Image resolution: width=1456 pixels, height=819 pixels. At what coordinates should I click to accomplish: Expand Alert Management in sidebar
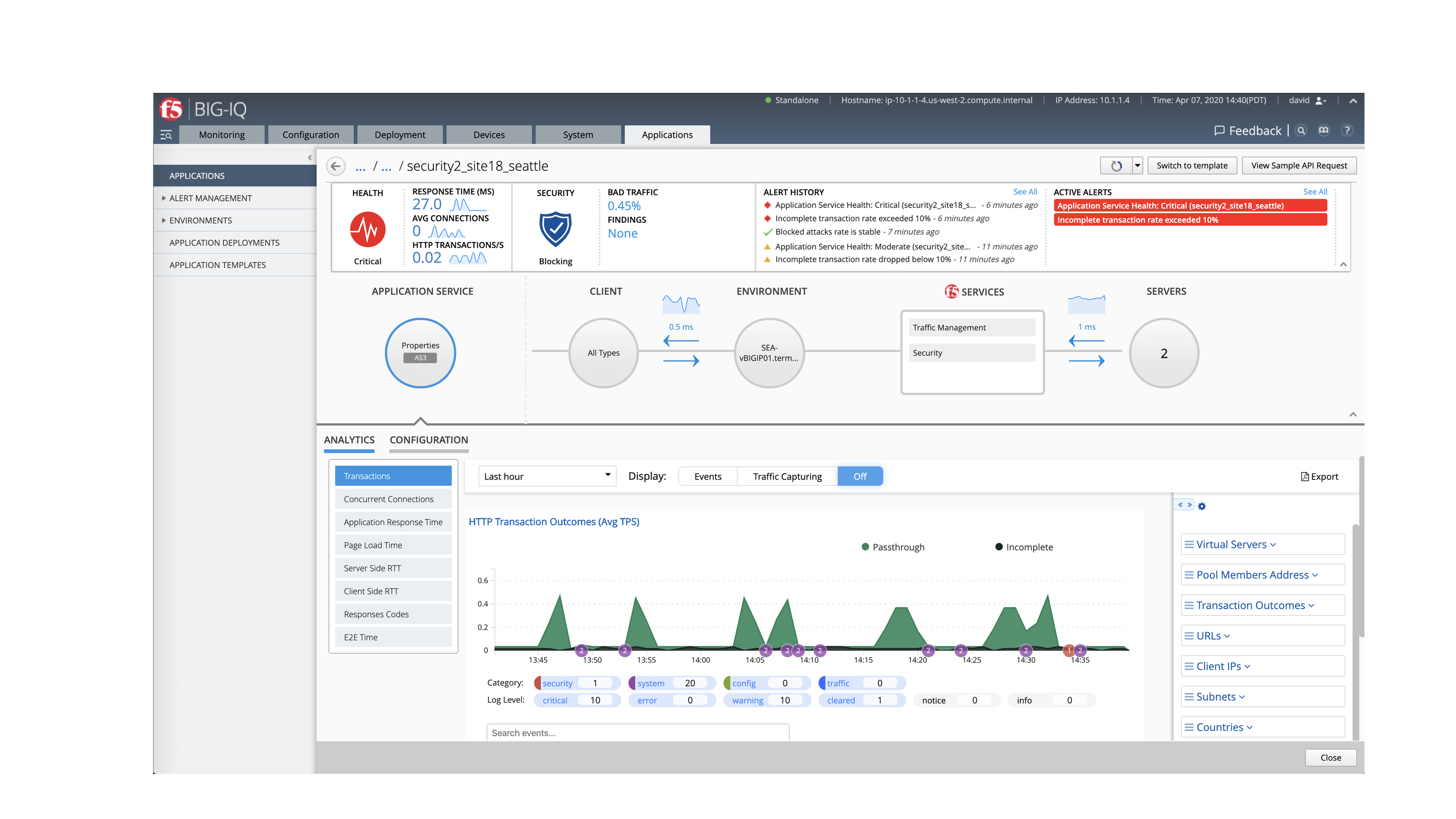(x=210, y=198)
